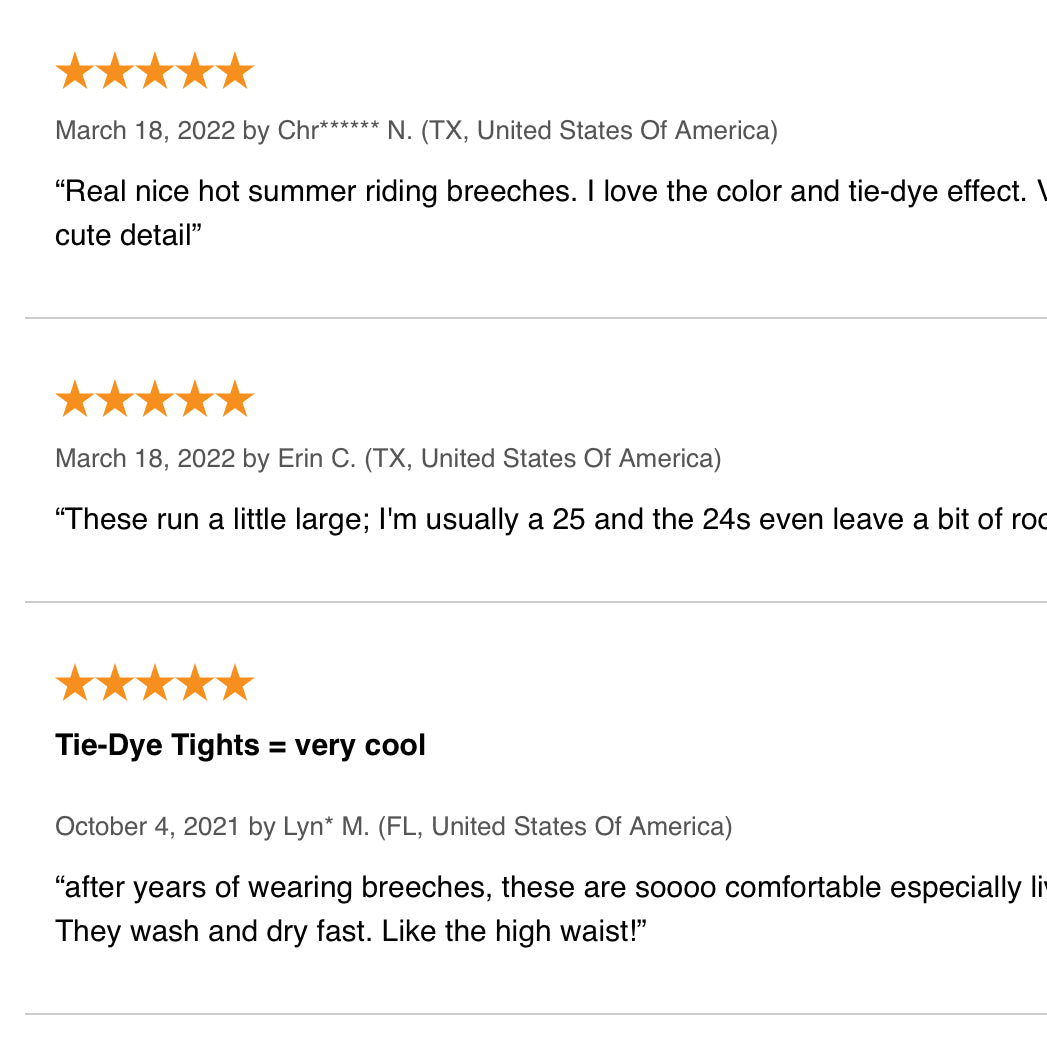Select the 'Tie-Dye Tights = very cool' review title
Image resolution: width=1047 pixels, height=1039 pixels.
[240, 745]
